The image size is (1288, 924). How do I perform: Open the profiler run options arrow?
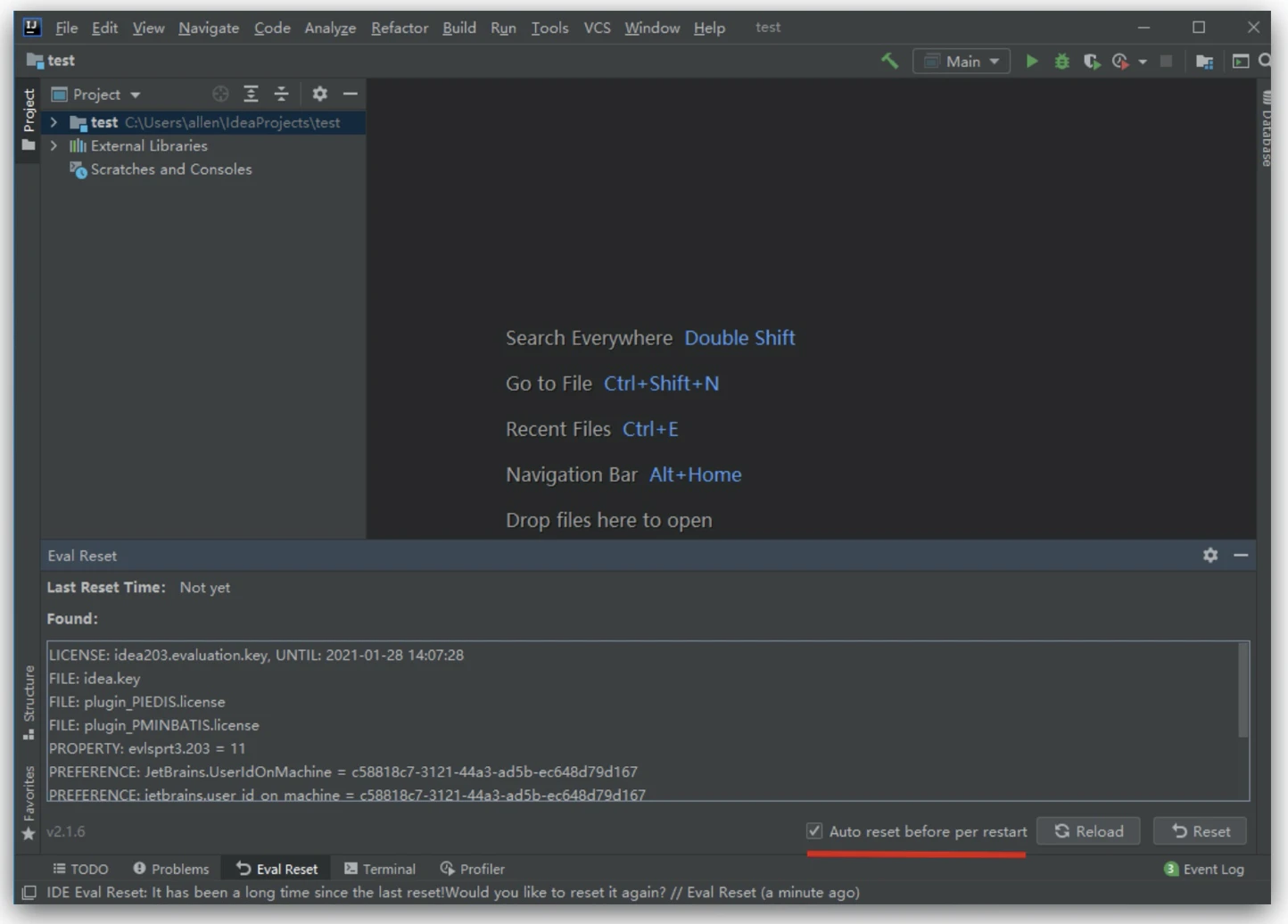click(x=1143, y=62)
